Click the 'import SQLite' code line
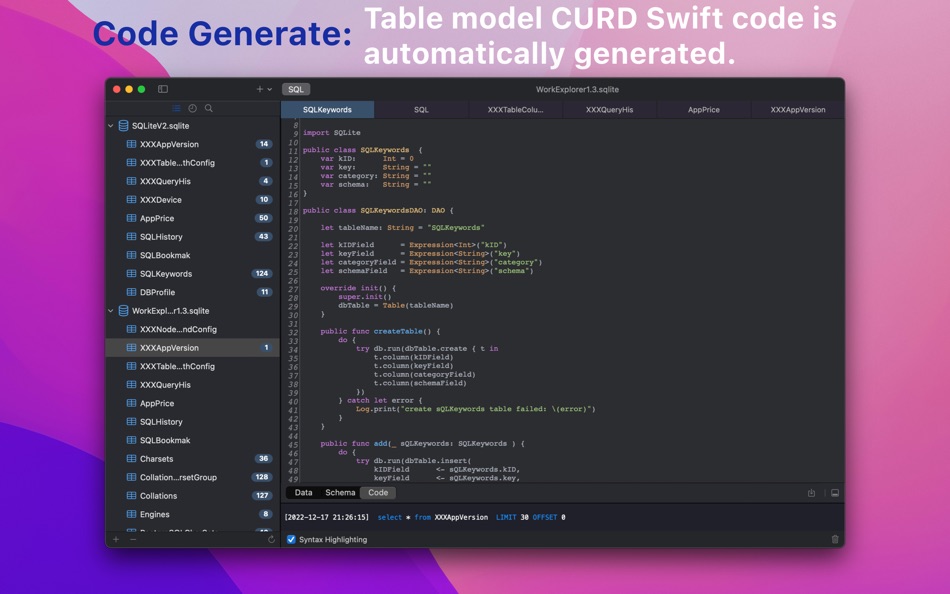This screenshot has height=594, width=950. pos(331,133)
